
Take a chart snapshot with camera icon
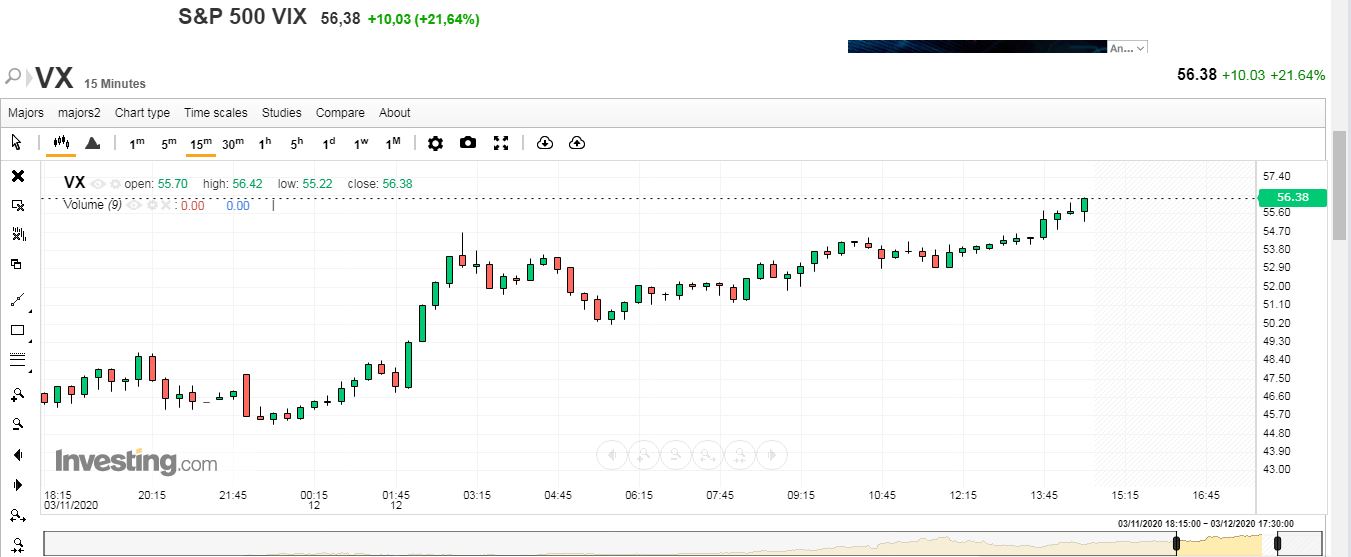click(x=468, y=143)
